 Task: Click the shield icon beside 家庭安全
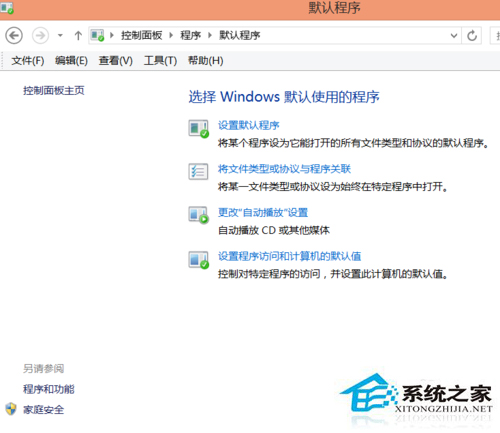(x=11, y=409)
